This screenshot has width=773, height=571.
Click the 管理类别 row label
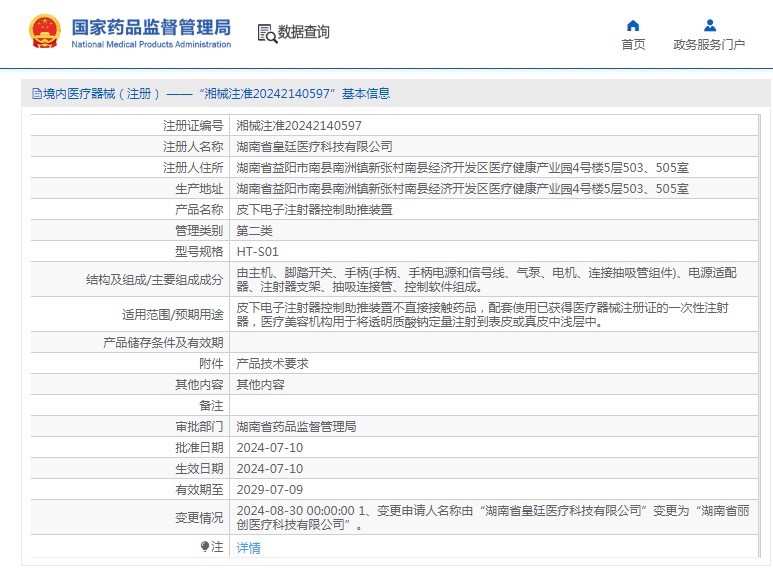(199, 231)
